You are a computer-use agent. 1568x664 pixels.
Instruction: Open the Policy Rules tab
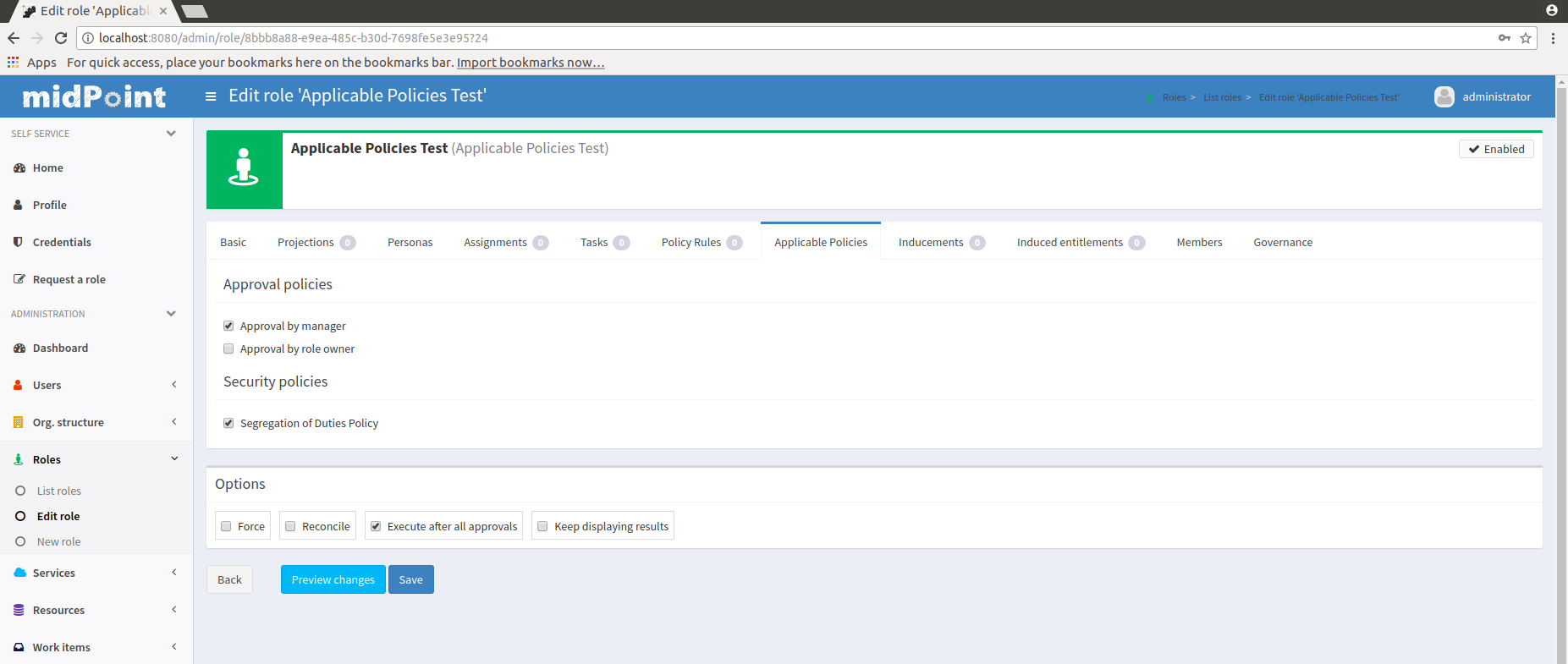point(690,242)
